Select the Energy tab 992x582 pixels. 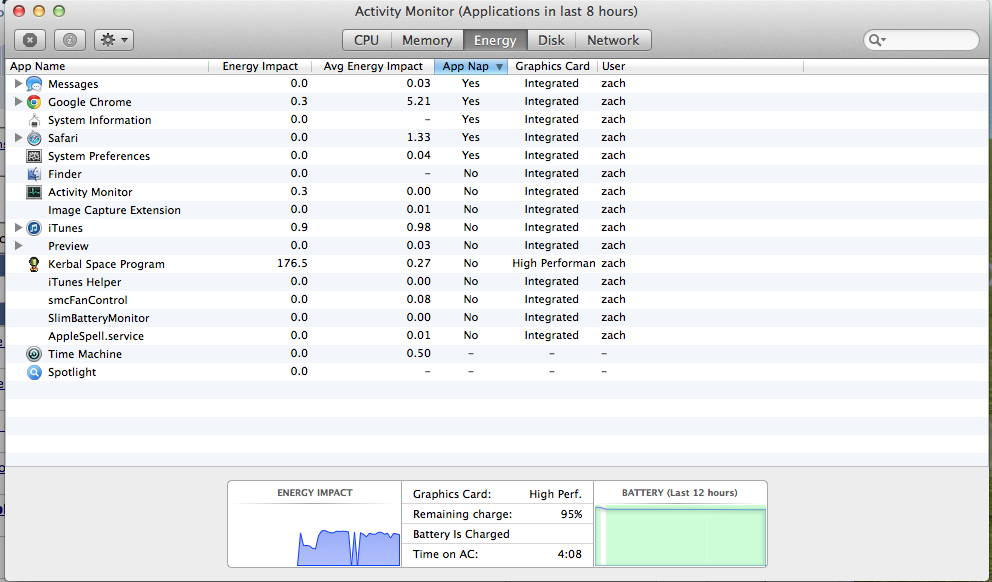click(495, 40)
